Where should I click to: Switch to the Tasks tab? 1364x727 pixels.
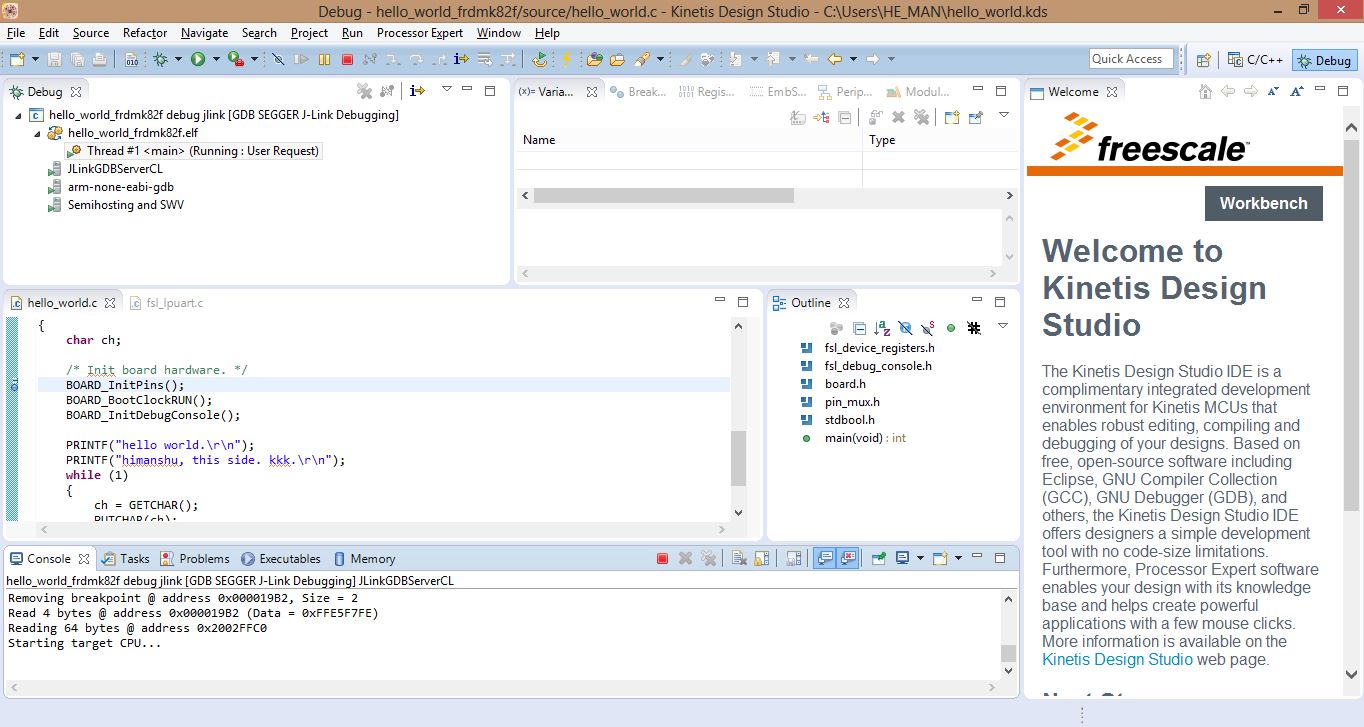(x=126, y=559)
